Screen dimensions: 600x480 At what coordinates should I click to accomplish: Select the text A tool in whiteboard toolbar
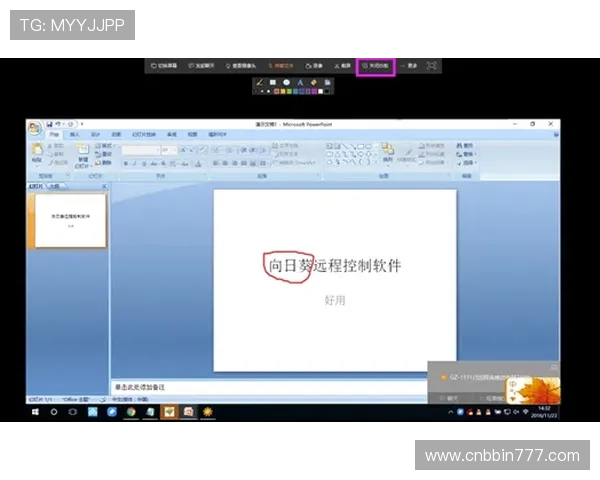click(x=300, y=82)
